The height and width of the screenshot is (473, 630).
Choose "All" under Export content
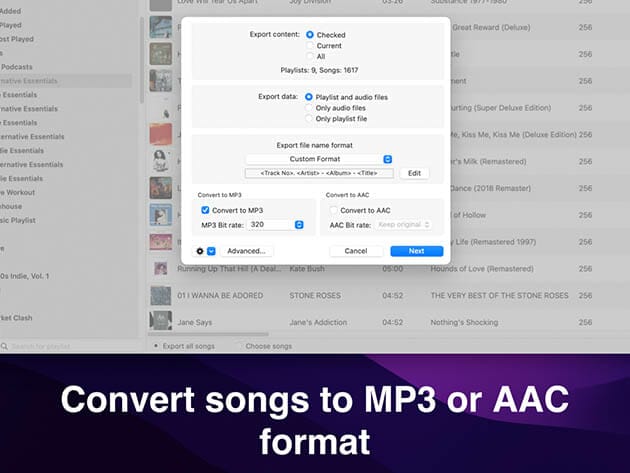tap(310, 57)
